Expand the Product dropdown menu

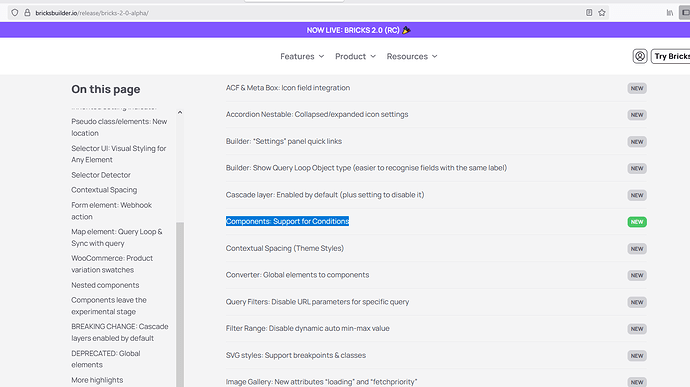(355, 56)
